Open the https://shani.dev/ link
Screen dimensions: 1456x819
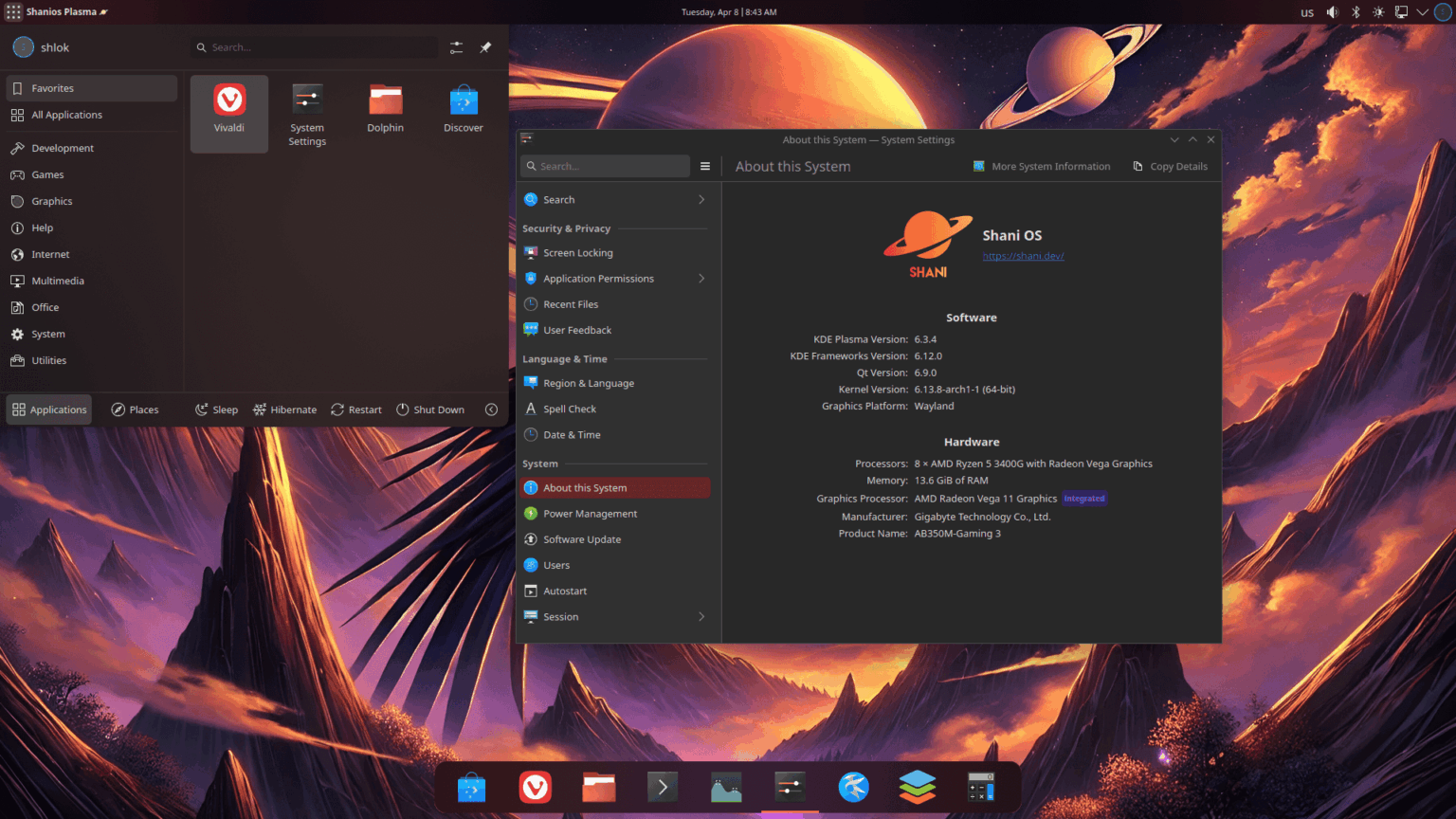(x=1023, y=256)
